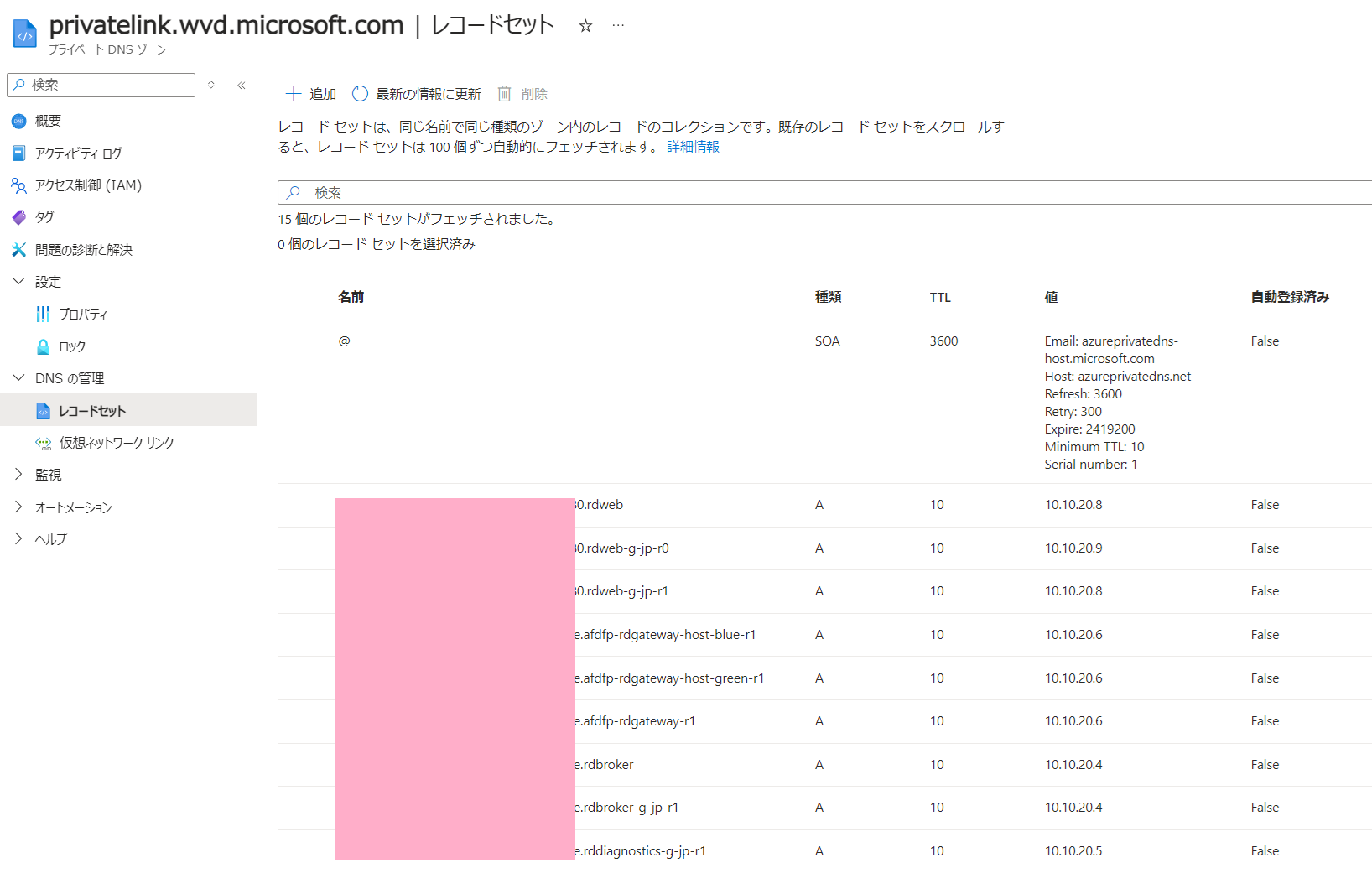Sort by the TTL column header

(940, 297)
